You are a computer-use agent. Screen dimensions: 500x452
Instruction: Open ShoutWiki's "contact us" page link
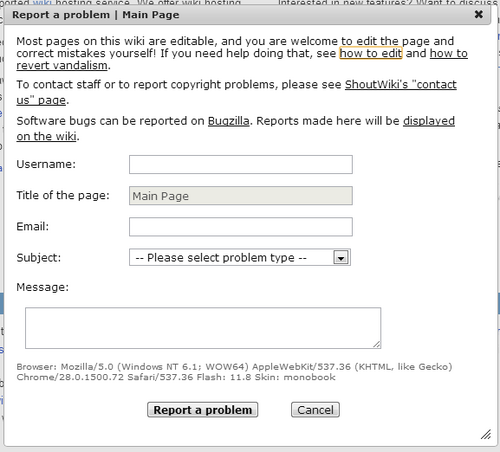[x=400, y=85]
